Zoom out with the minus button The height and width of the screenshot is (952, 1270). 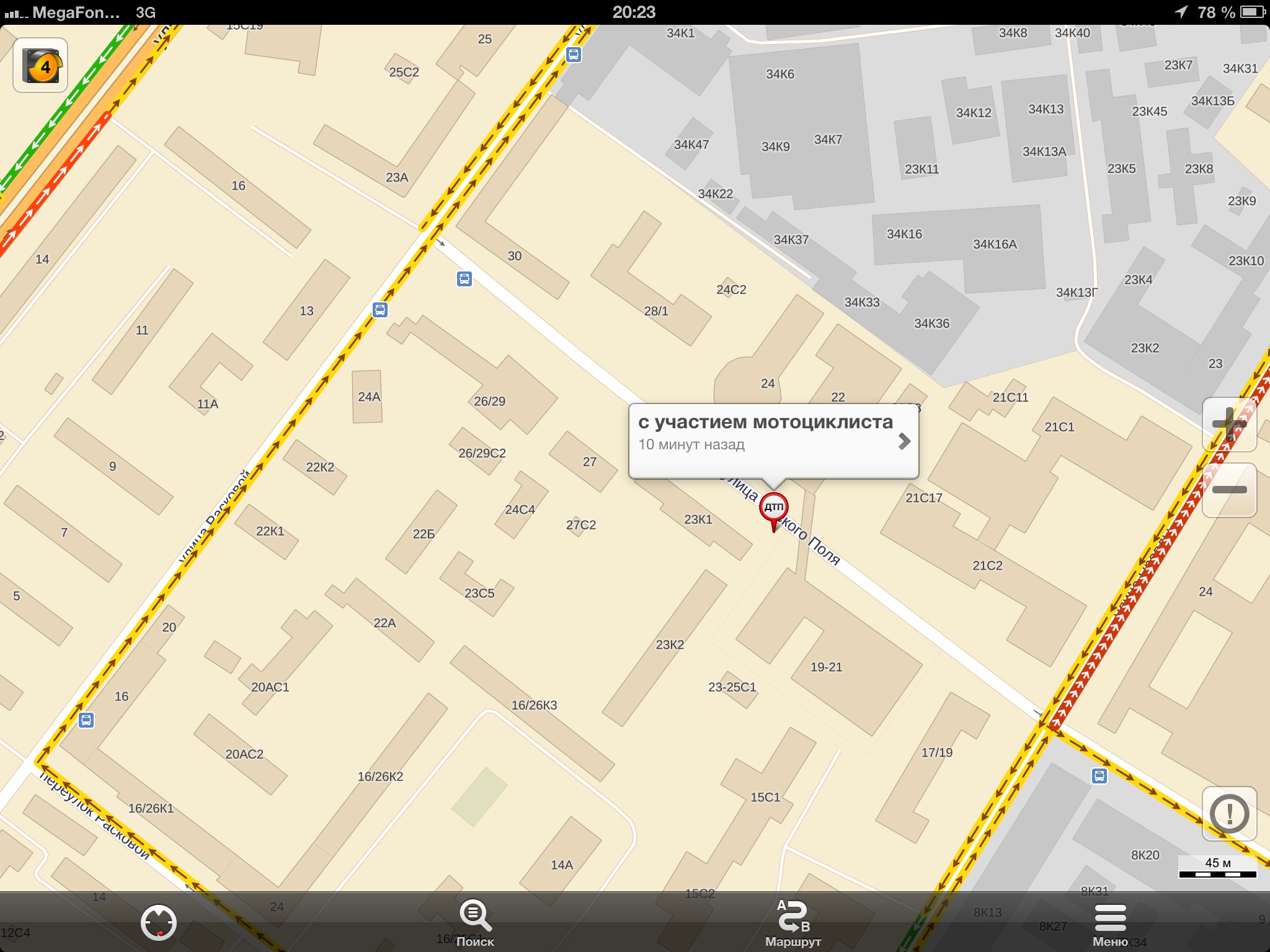1229,490
